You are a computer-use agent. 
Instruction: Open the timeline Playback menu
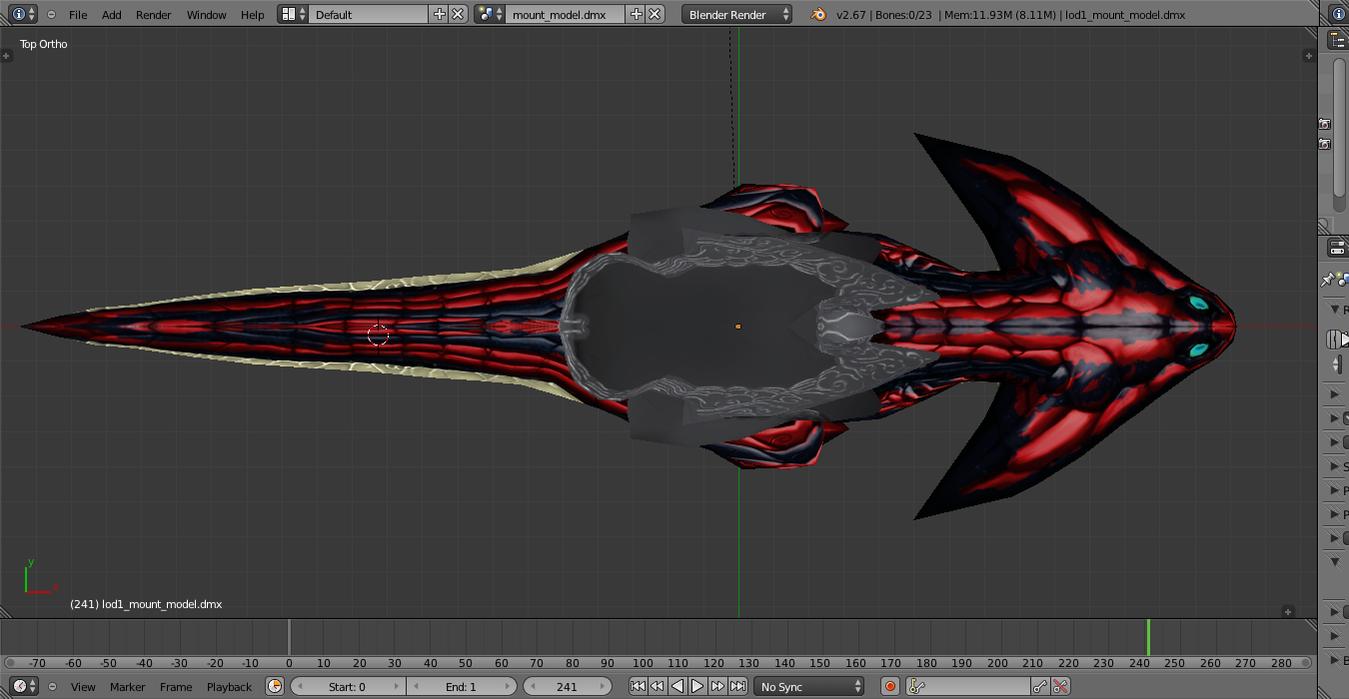point(229,687)
